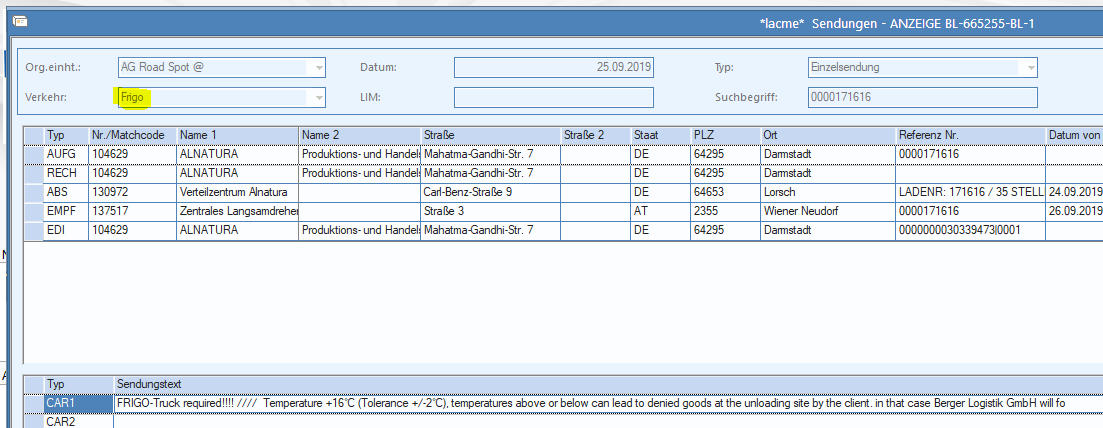Click date 24.09.2019 in the ABS row

pyautogui.click(x=1074, y=192)
